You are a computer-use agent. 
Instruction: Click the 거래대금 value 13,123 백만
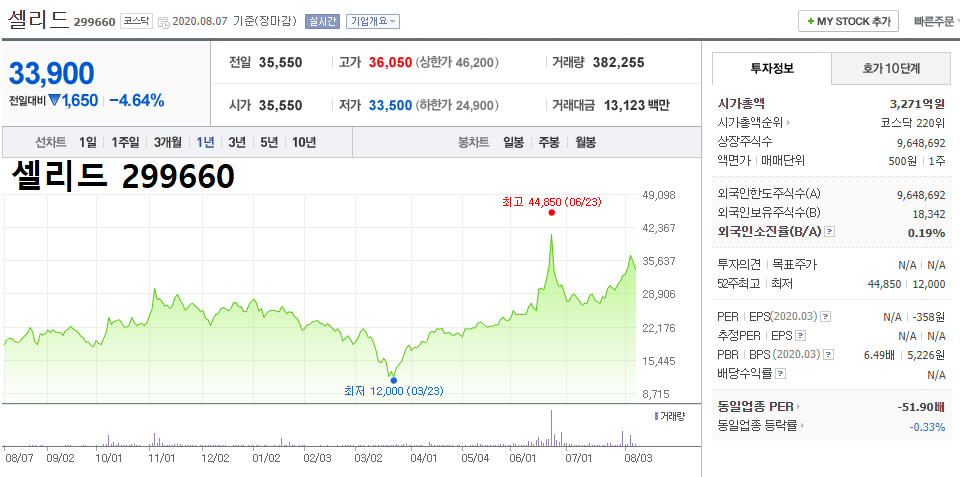(x=636, y=105)
